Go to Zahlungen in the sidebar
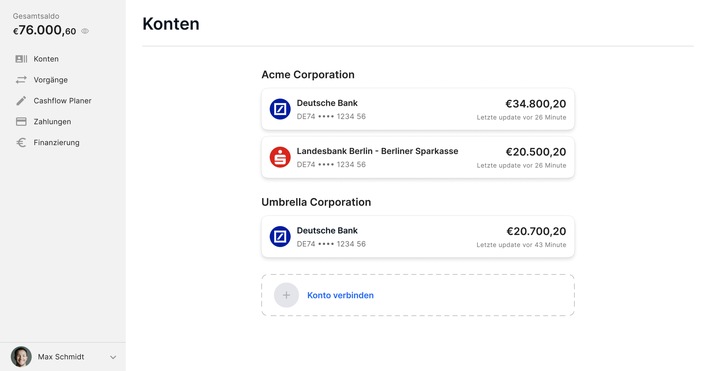The width and height of the screenshot is (710, 371). (52, 121)
